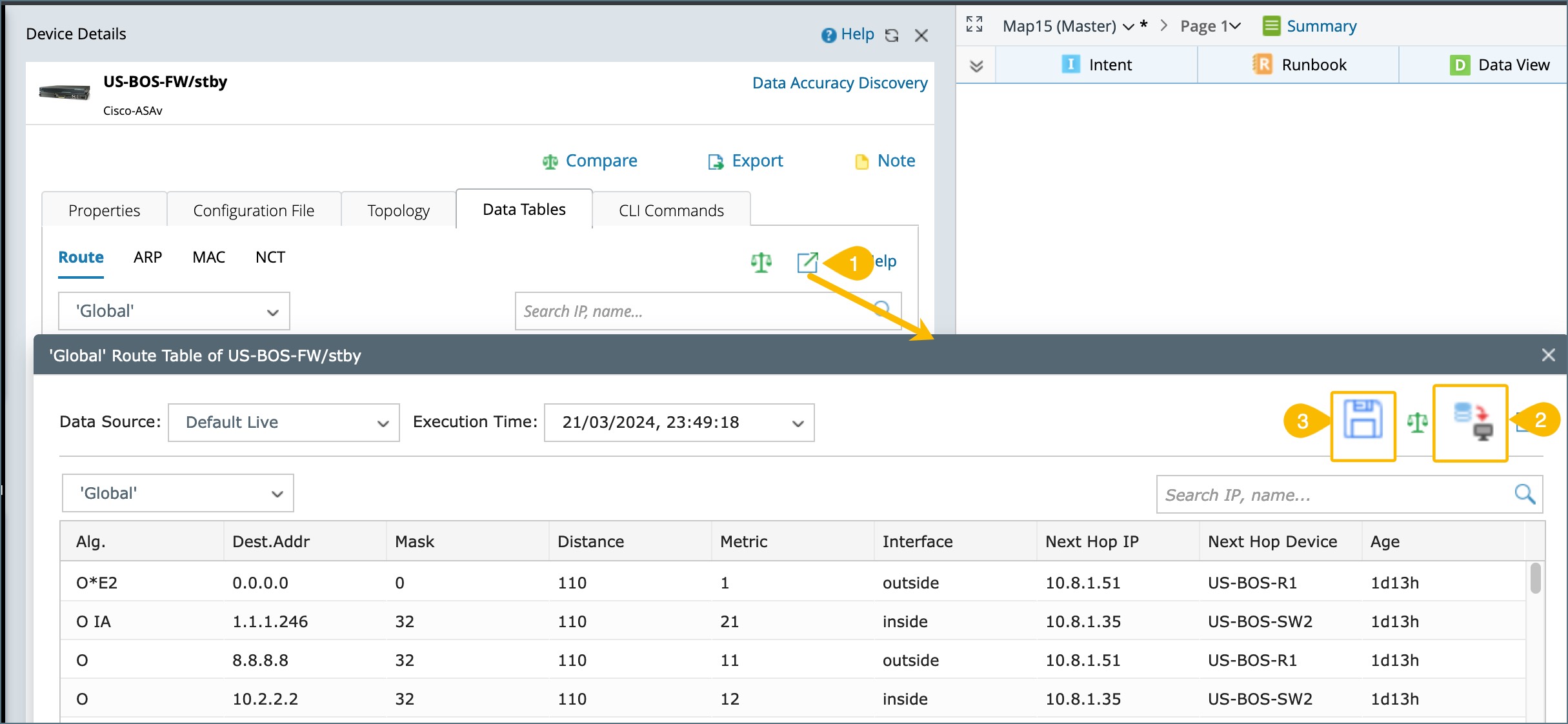Viewport: 1568px width, 724px height.
Task: Select the ARP sub-tab
Action: click(x=148, y=257)
